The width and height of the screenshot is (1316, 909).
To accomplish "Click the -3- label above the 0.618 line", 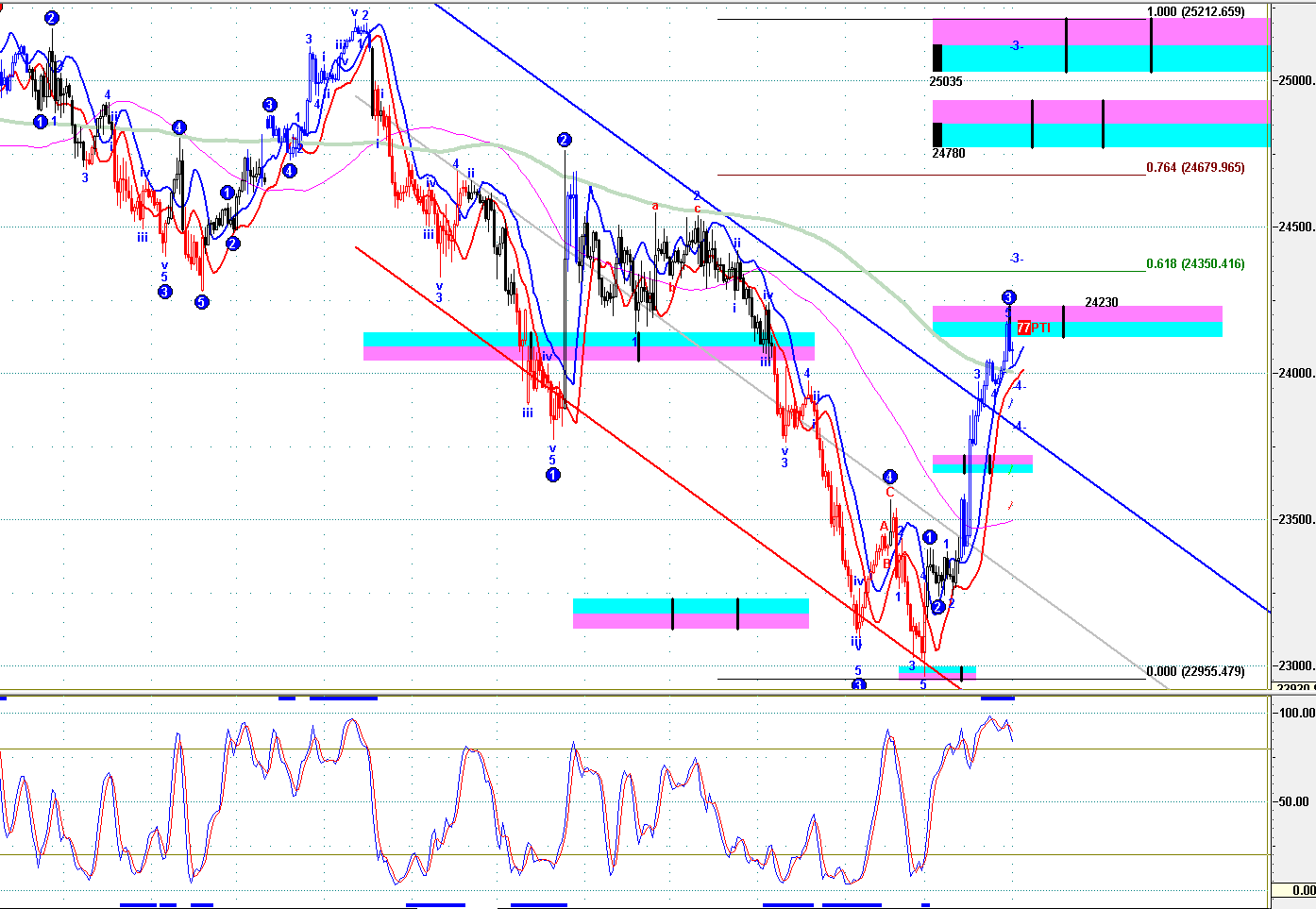I will [1016, 258].
